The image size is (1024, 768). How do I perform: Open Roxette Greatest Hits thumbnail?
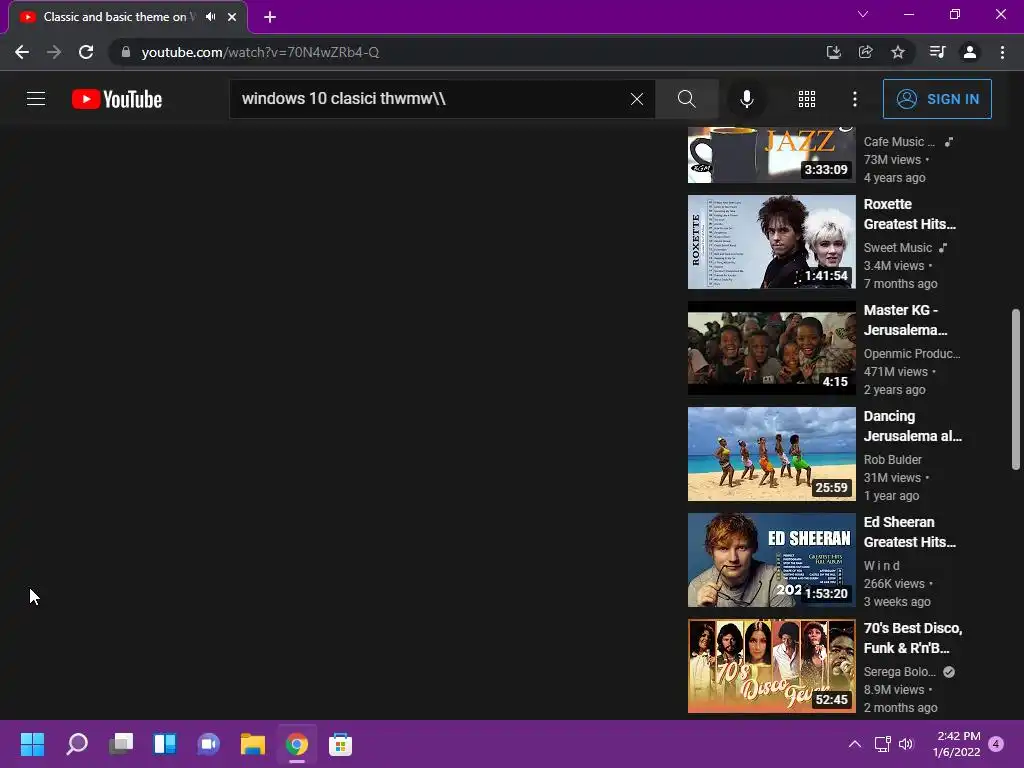tap(771, 242)
